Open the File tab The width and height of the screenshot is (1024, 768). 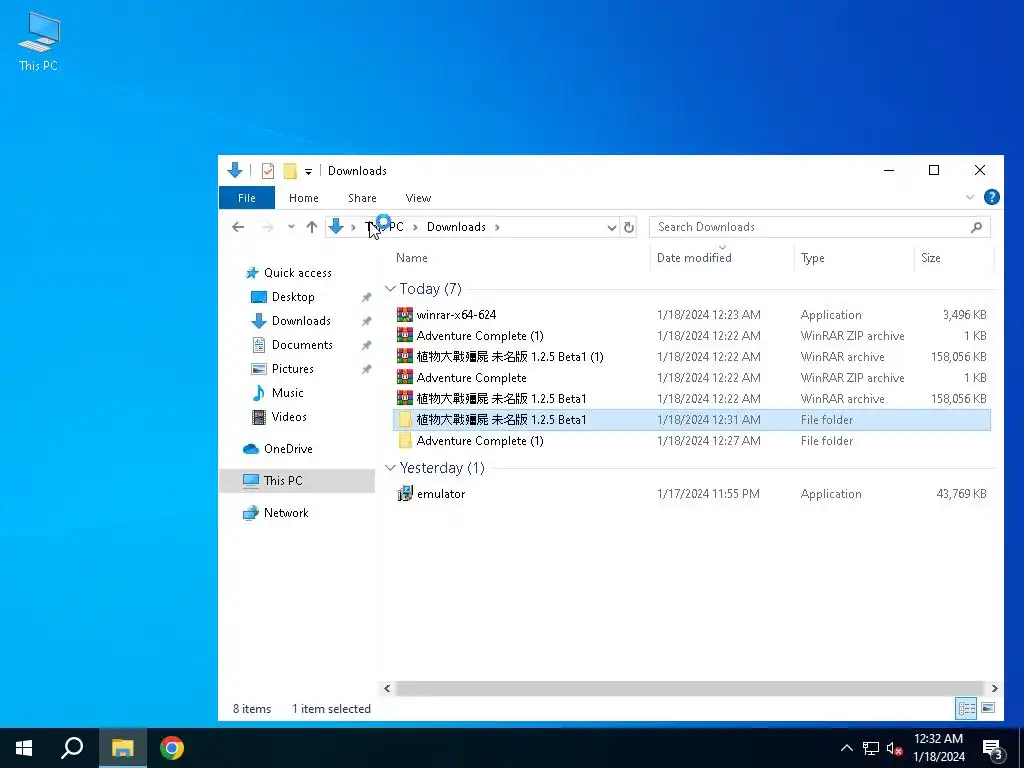click(x=247, y=198)
